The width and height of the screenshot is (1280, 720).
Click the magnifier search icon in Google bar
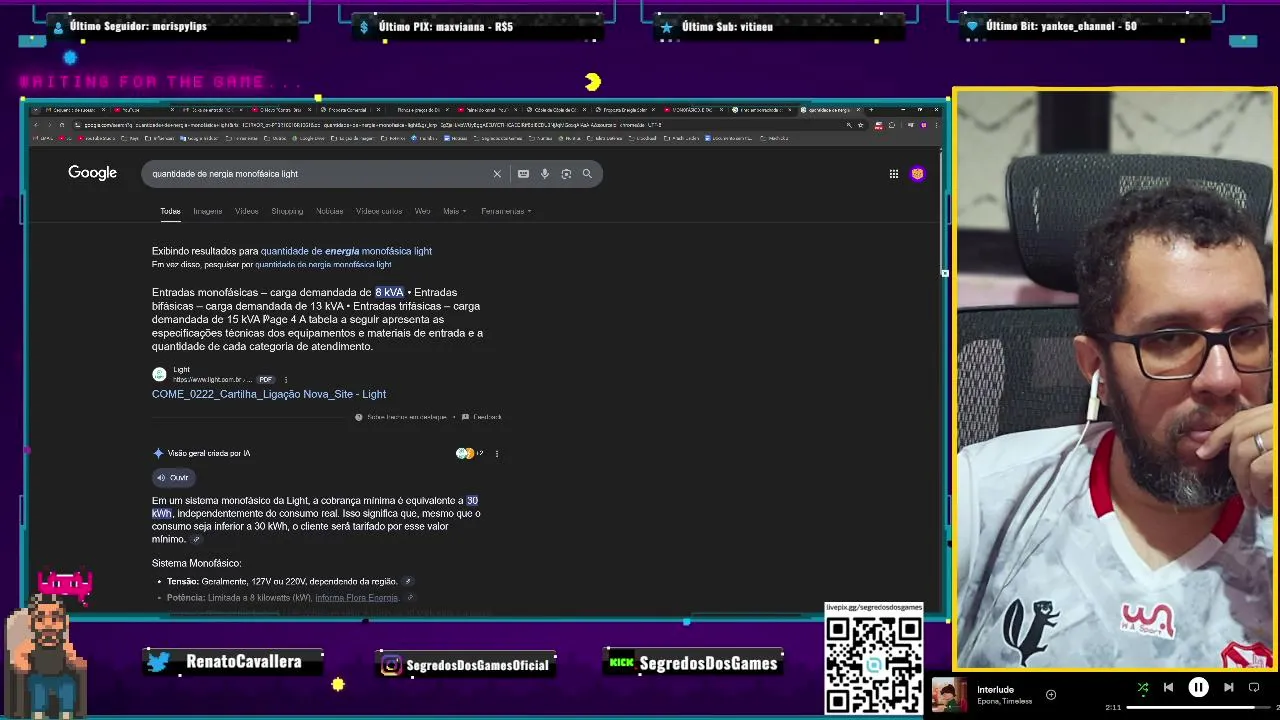pos(587,174)
